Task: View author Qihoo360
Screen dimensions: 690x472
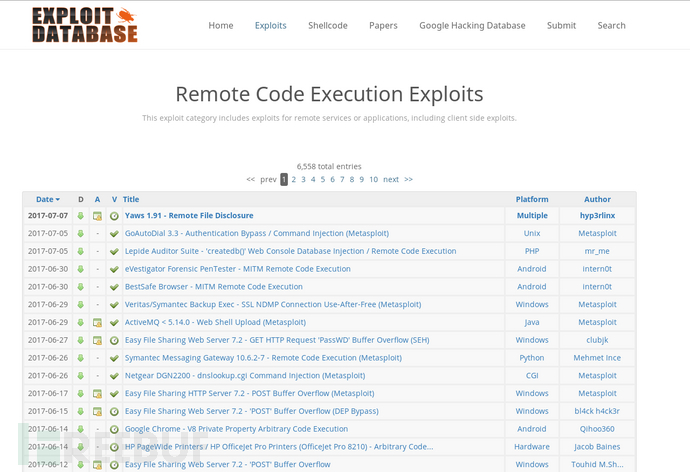Action: tap(597, 429)
